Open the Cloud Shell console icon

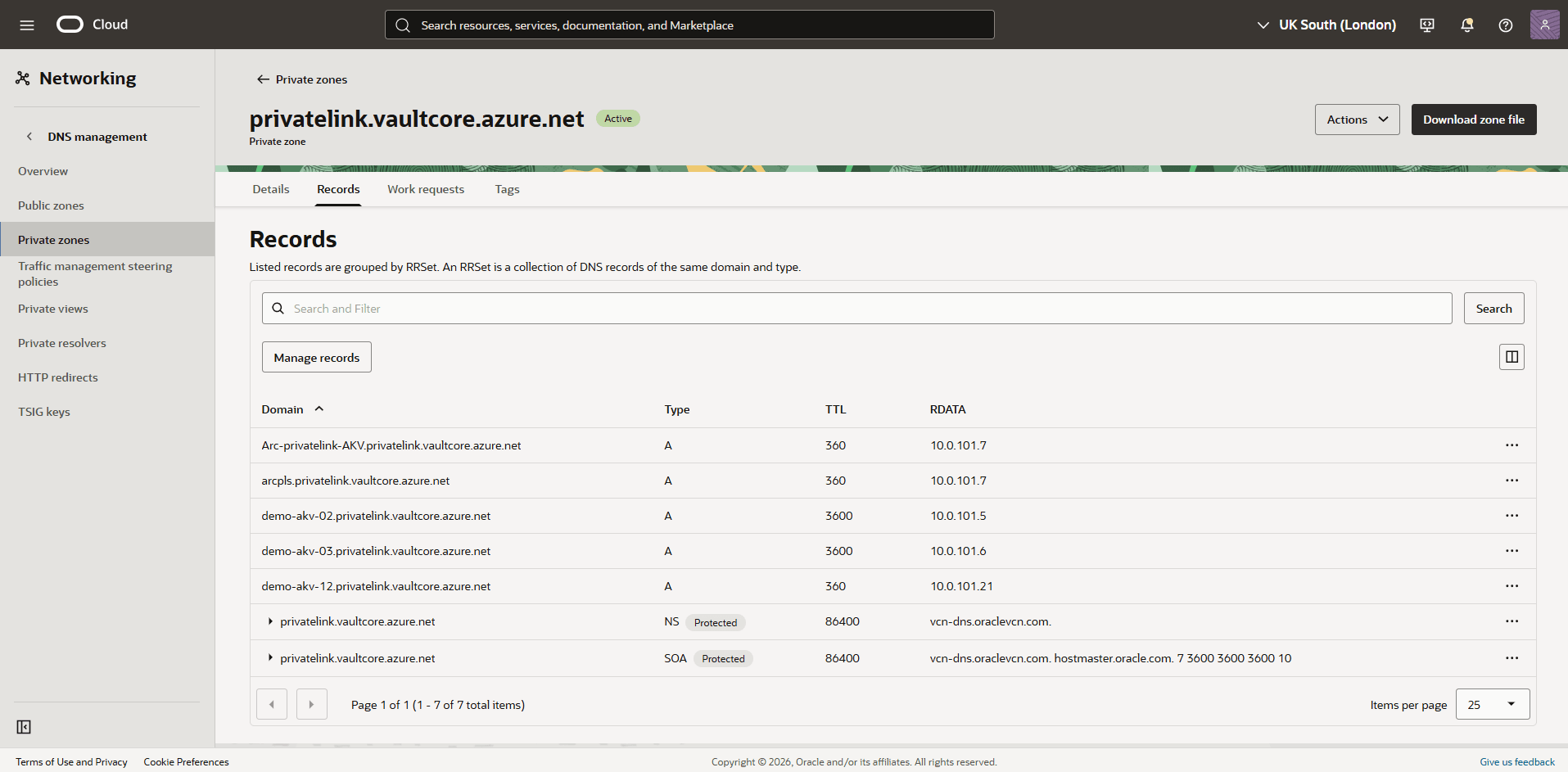tap(1426, 25)
